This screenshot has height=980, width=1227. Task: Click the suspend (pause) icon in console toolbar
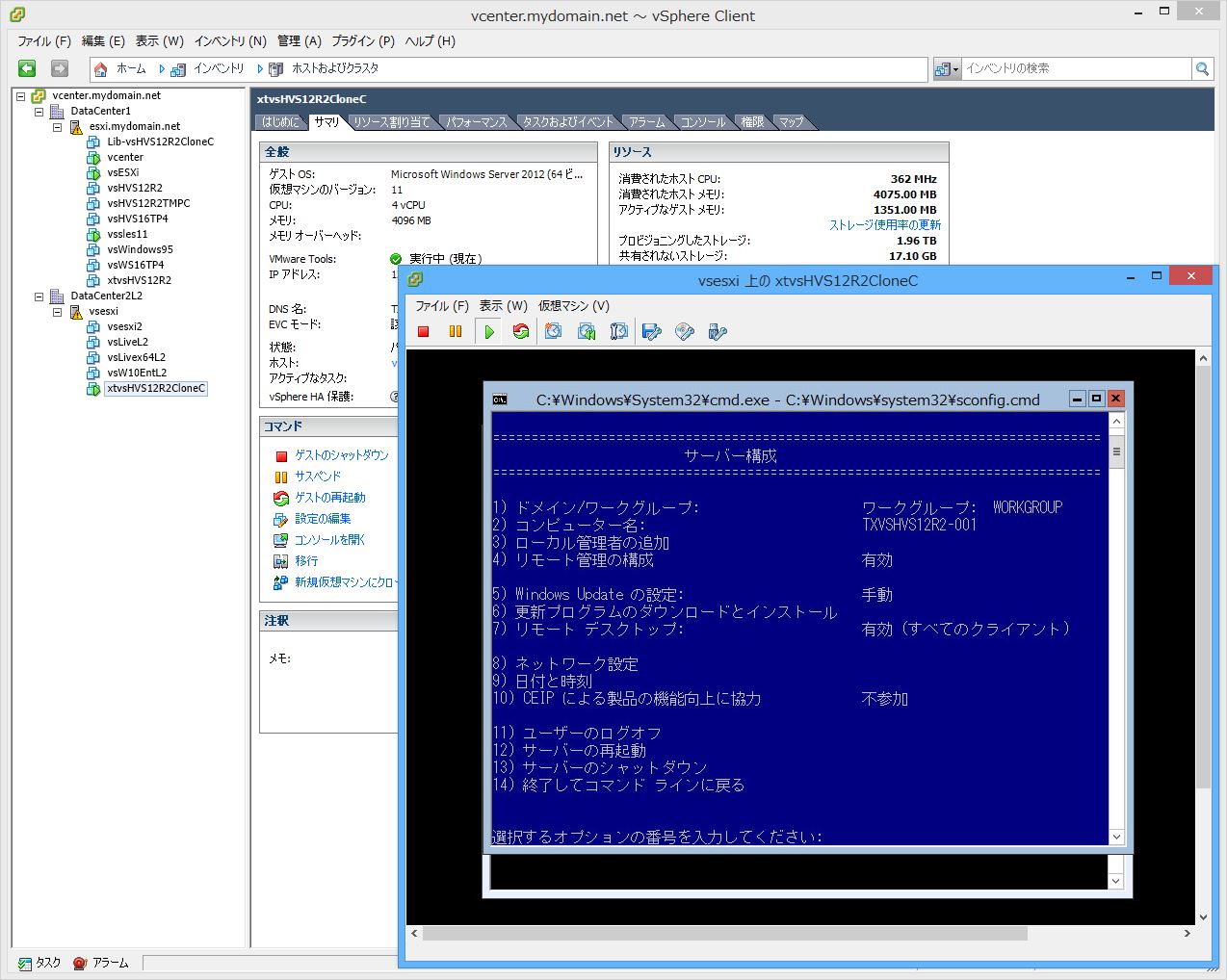[x=456, y=331]
